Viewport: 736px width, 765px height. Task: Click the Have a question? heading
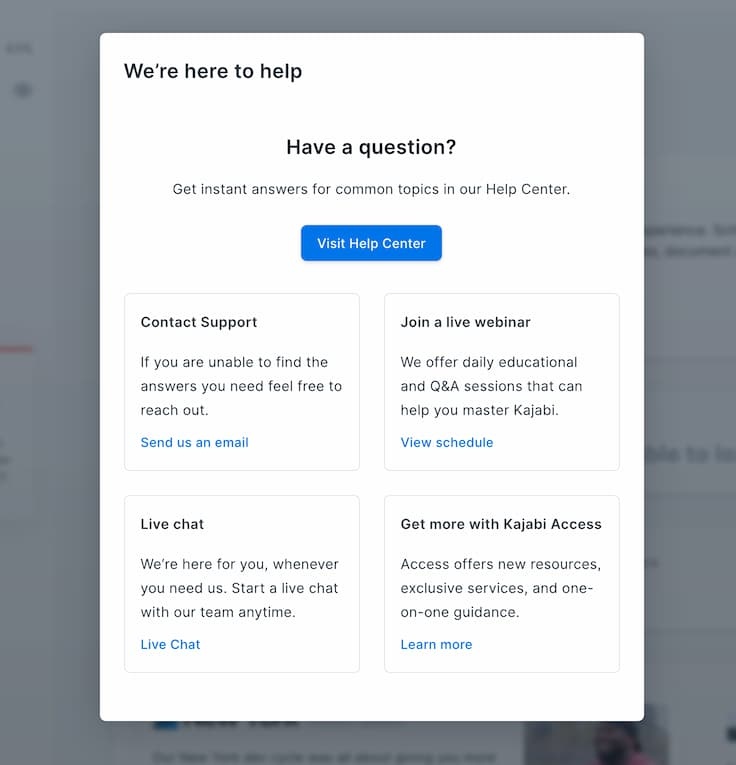[371, 147]
